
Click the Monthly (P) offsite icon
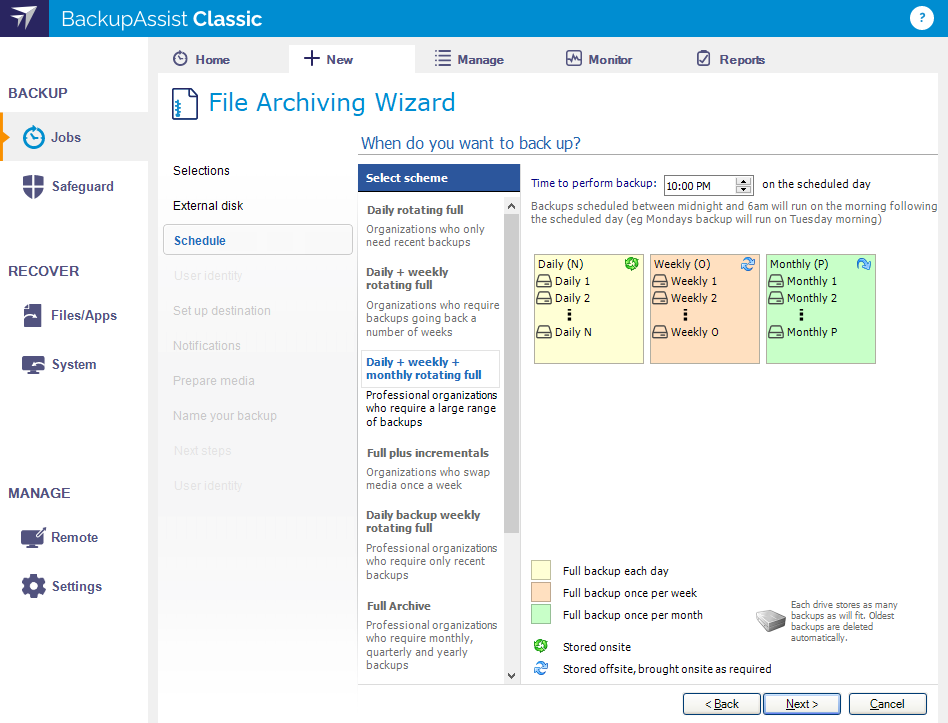[x=864, y=264]
